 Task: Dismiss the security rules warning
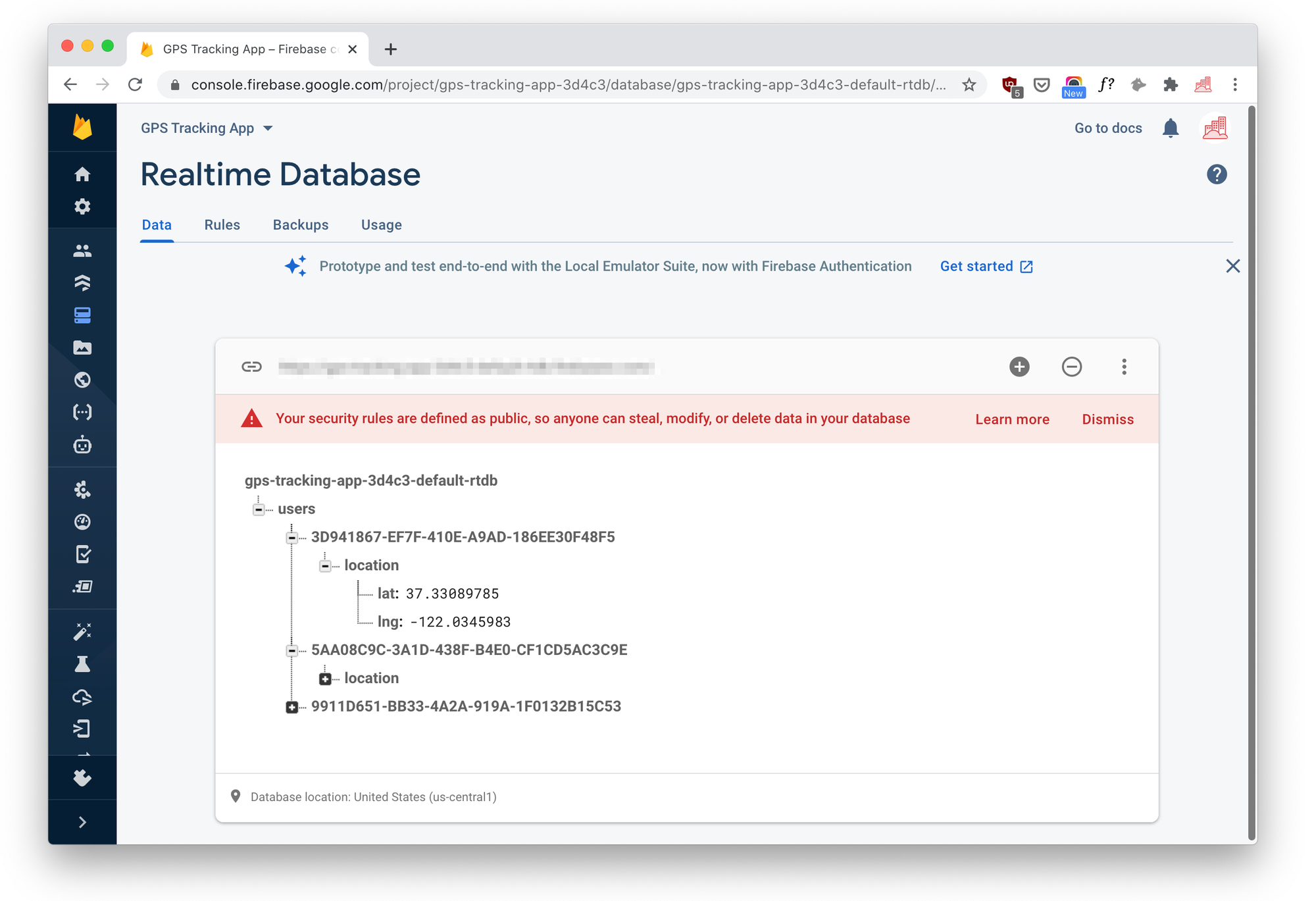click(x=1107, y=419)
